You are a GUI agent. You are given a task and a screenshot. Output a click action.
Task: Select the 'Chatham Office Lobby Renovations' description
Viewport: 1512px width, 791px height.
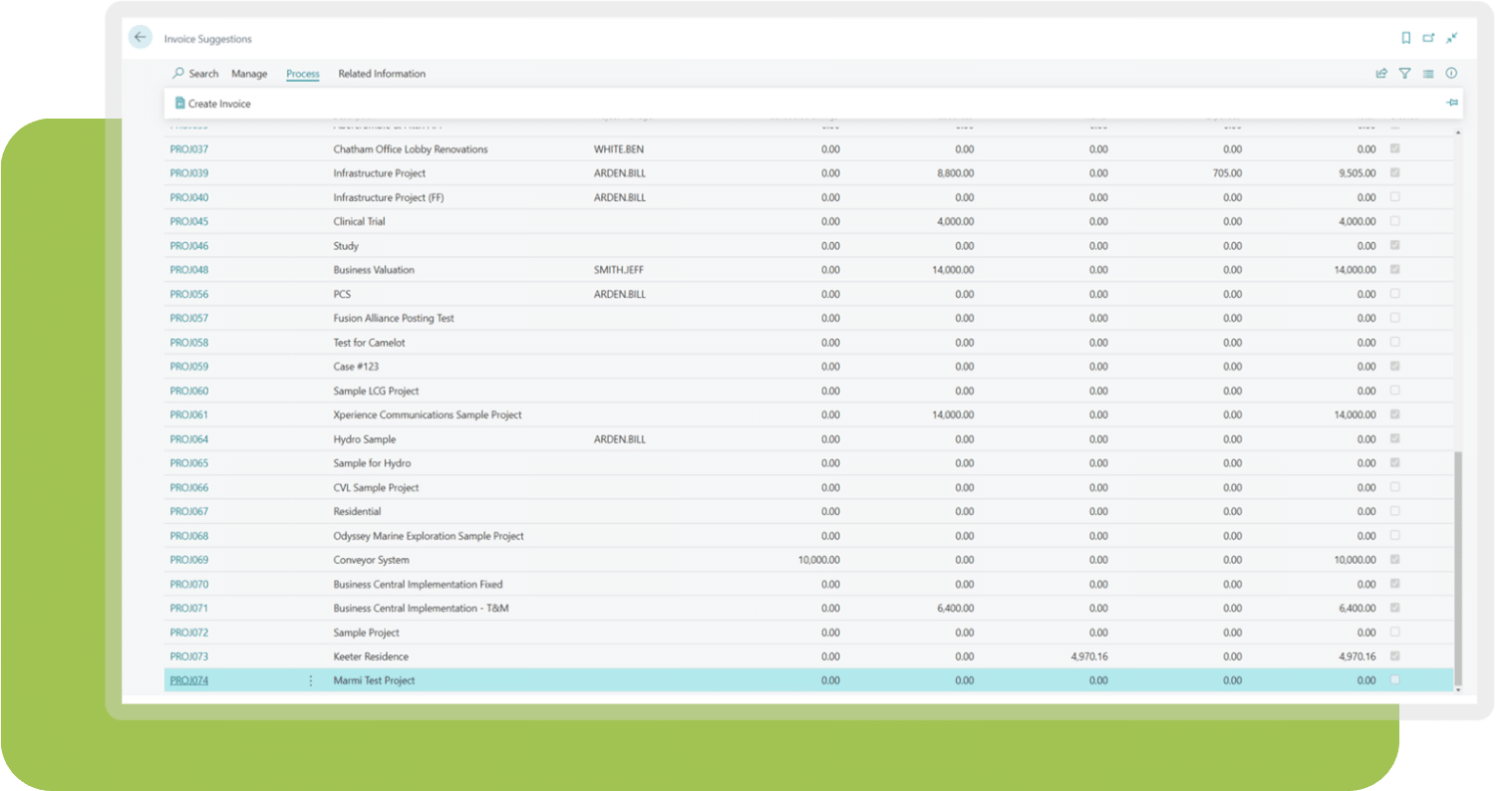click(x=411, y=149)
